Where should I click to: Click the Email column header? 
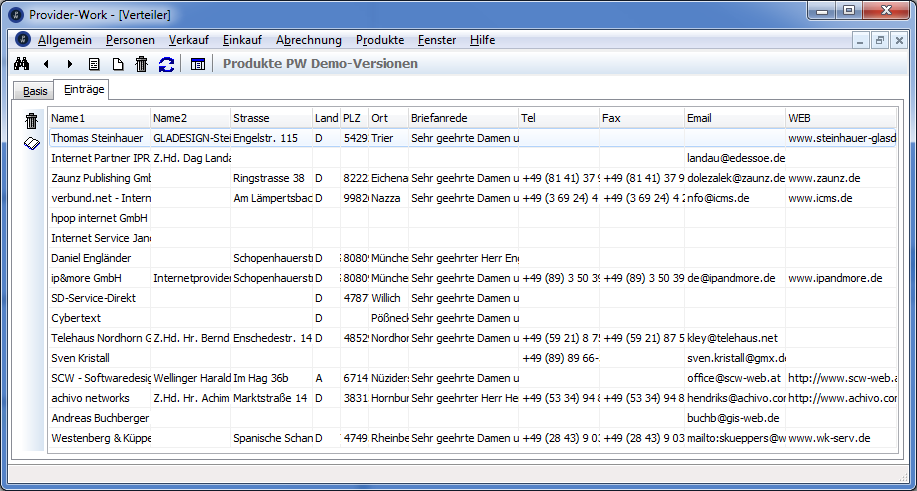[735, 118]
